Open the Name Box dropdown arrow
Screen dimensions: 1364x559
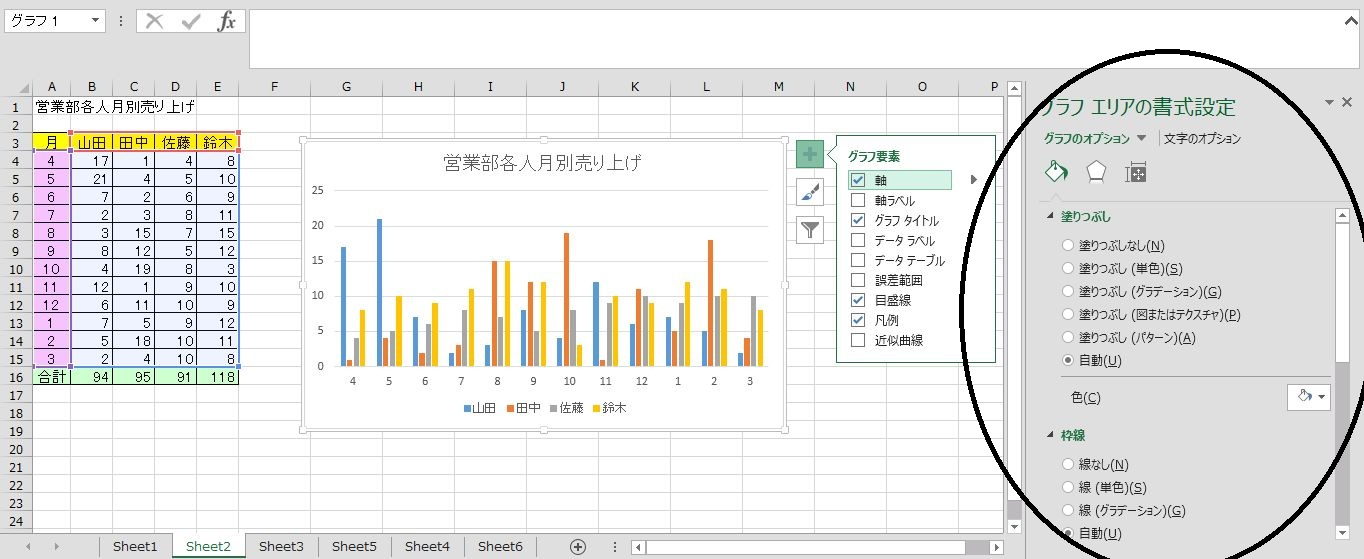95,21
